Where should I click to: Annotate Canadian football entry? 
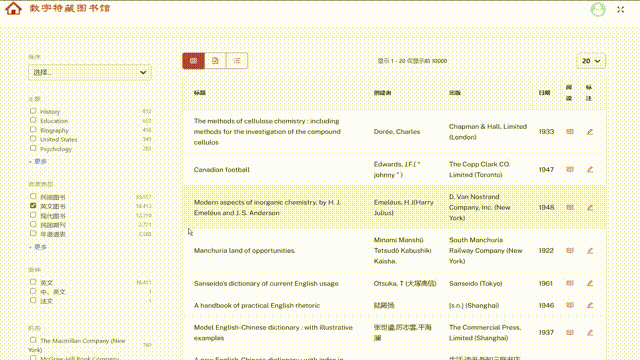[590, 169]
